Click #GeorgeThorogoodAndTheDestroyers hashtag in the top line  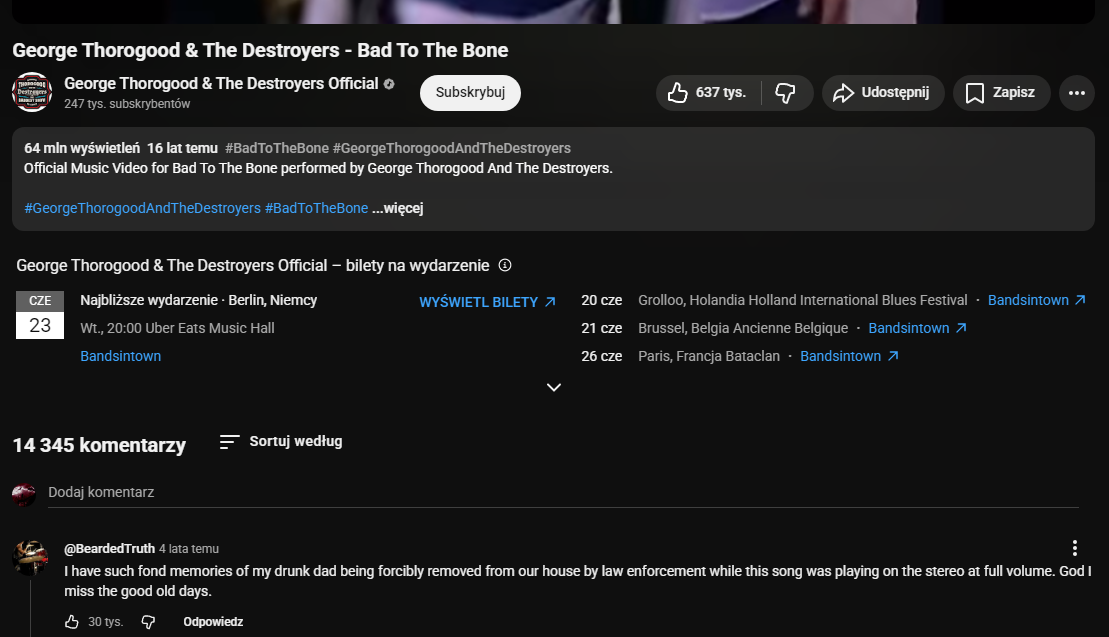[x=452, y=148]
